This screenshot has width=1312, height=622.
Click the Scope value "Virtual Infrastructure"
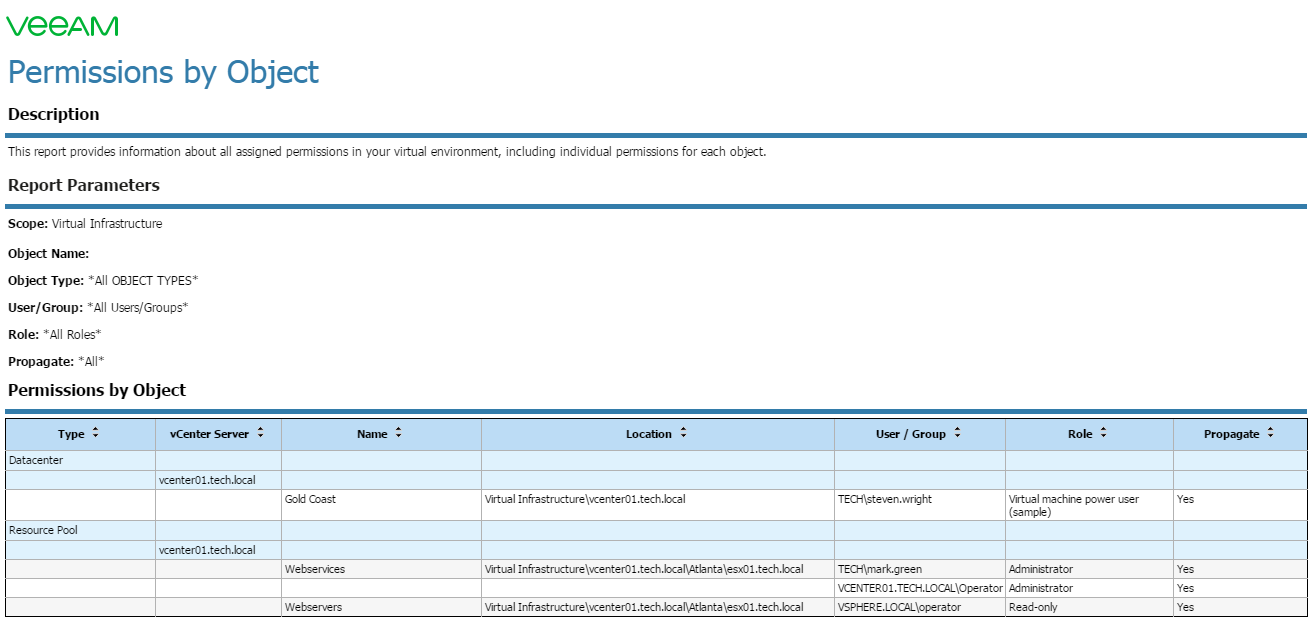tap(107, 224)
